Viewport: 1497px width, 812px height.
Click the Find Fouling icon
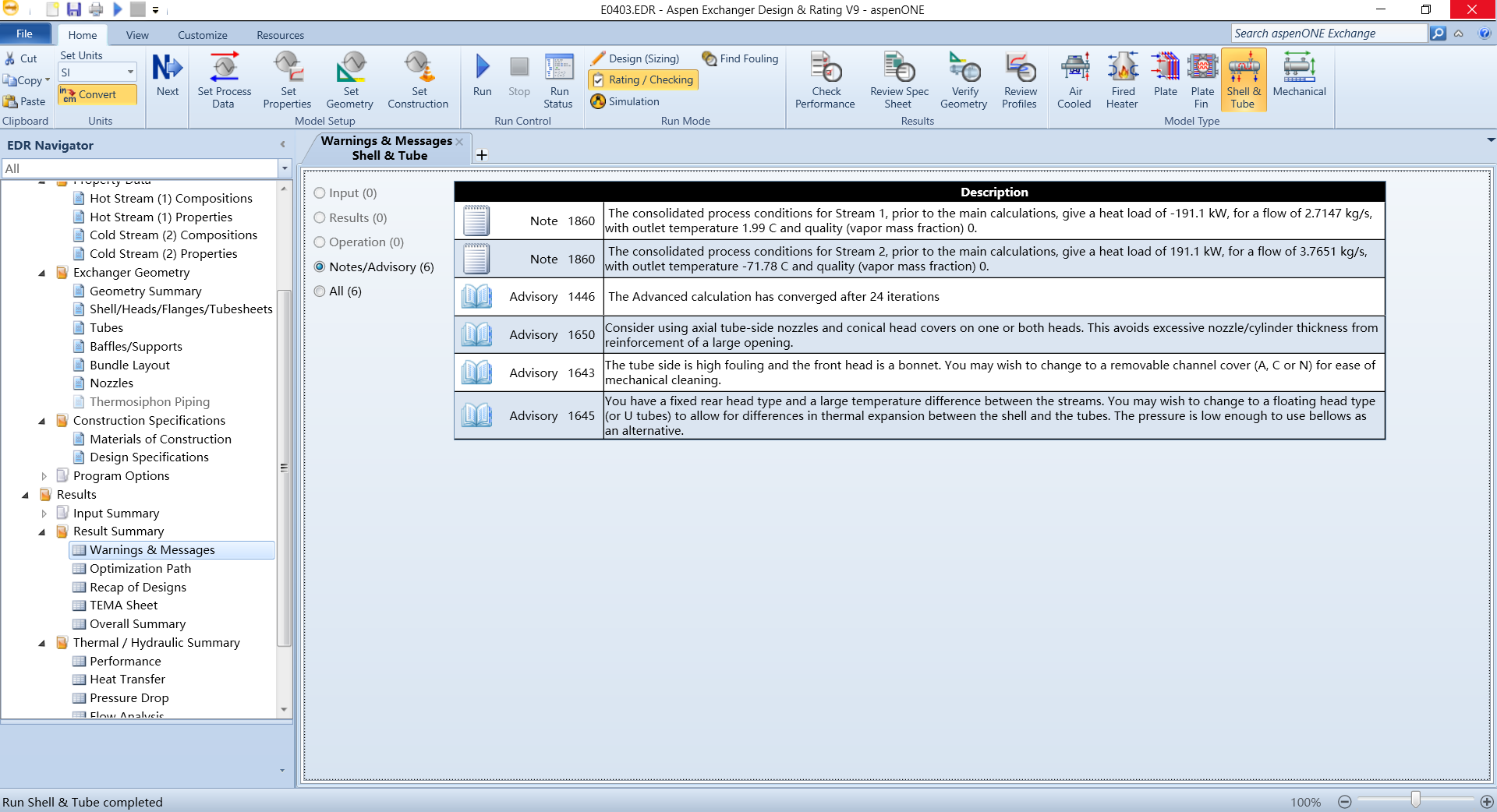tap(709, 58)
